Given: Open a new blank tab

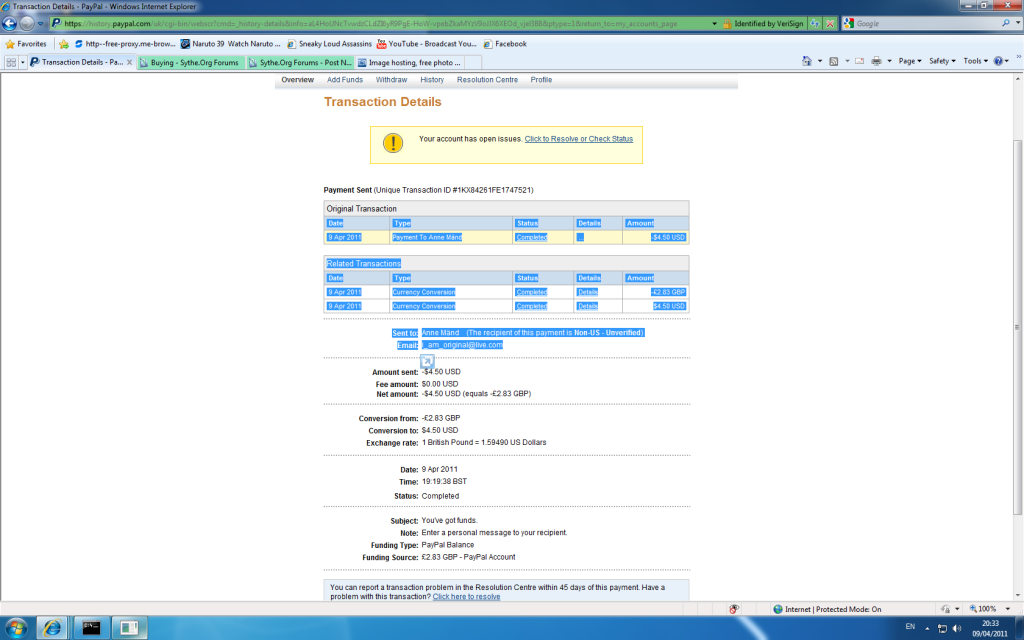Looking at the screenshot, I should point(473,63).
